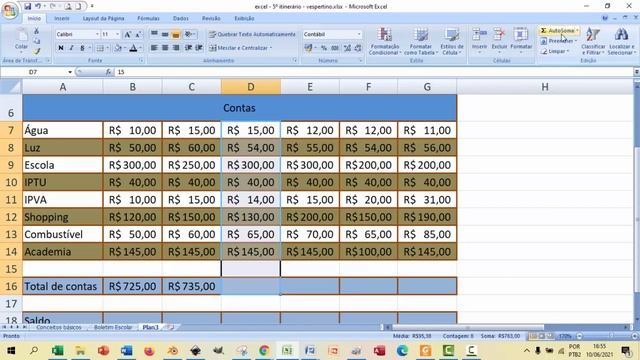Screen dimensions: 640x360
Task: Open the font size dropdown
Action: 118,34
